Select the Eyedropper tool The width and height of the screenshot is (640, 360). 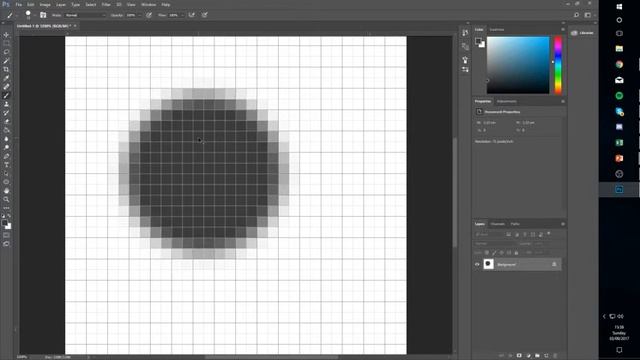(x=6, y=78)
